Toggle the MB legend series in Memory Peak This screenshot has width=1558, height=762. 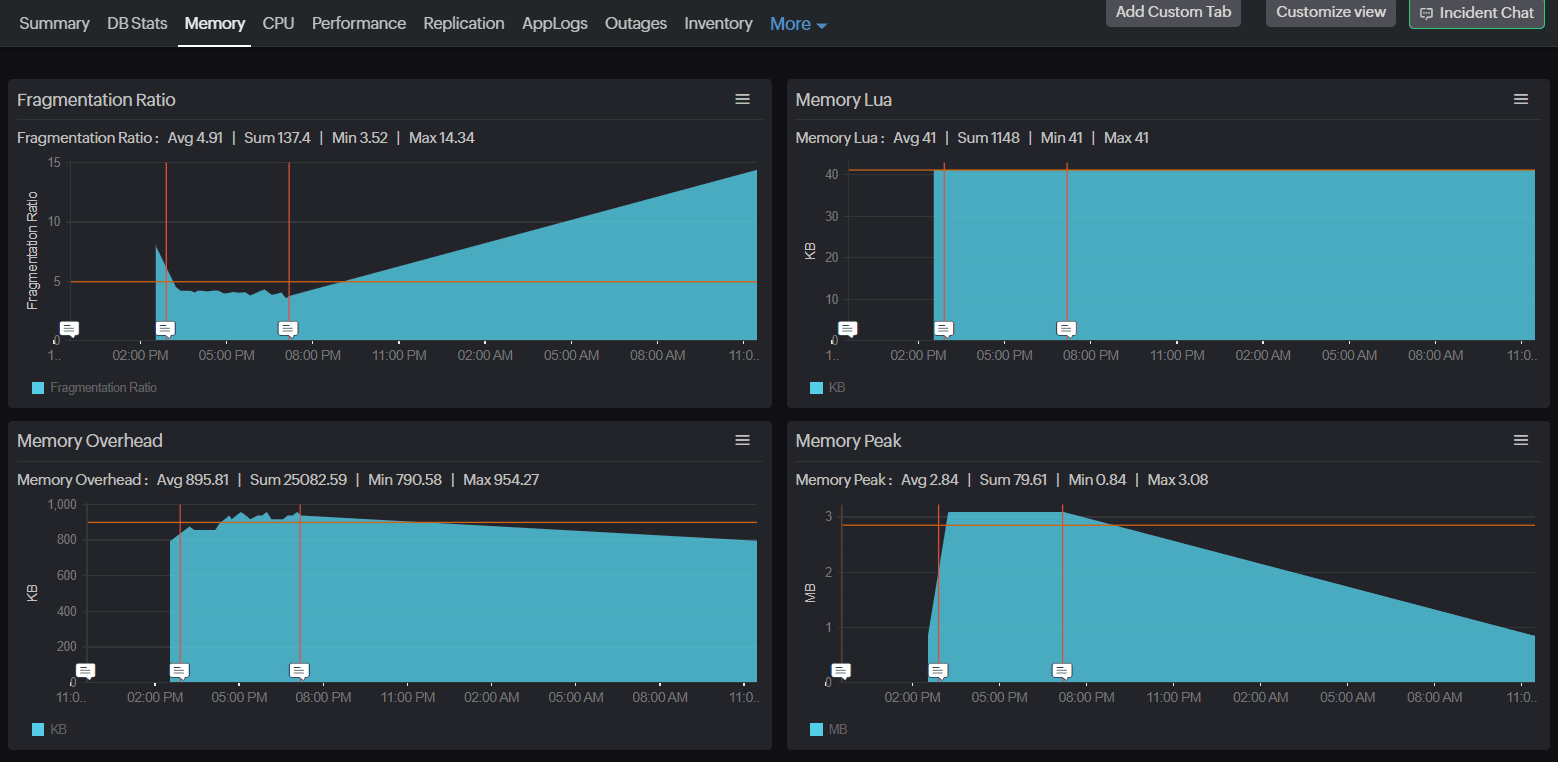coord(837,729)
